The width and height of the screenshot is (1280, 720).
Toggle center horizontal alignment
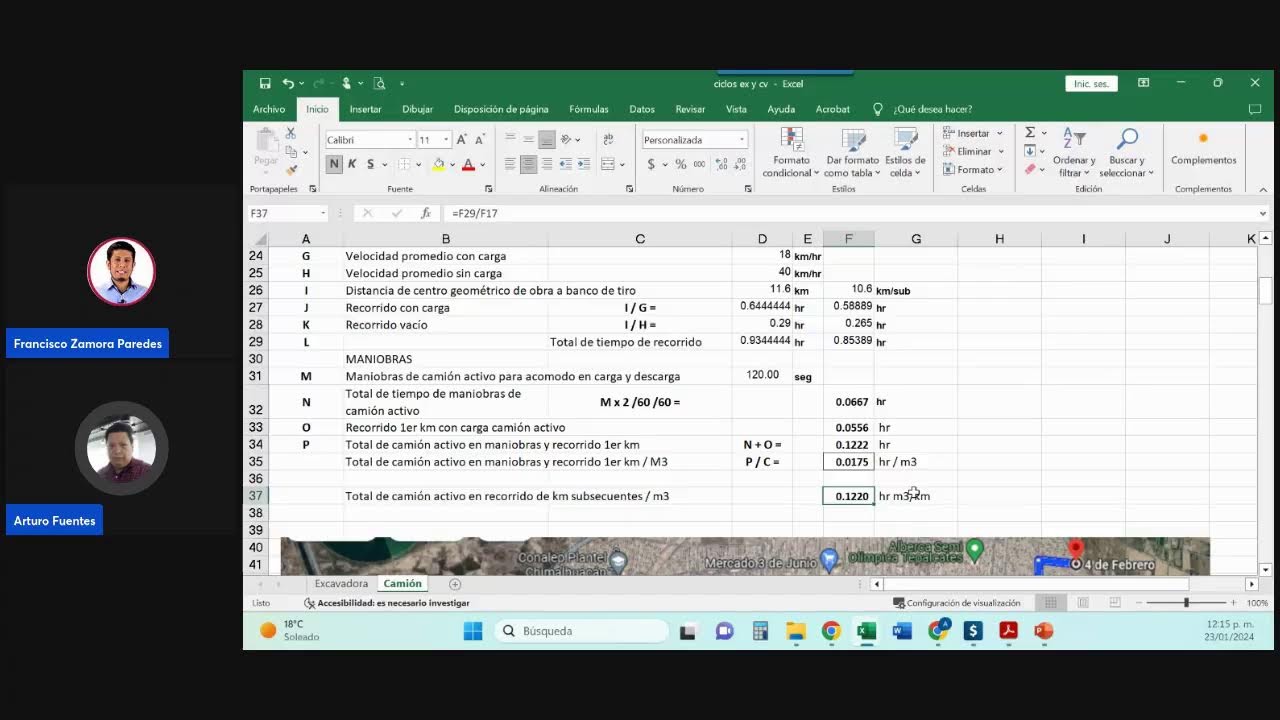coord(529,164)
